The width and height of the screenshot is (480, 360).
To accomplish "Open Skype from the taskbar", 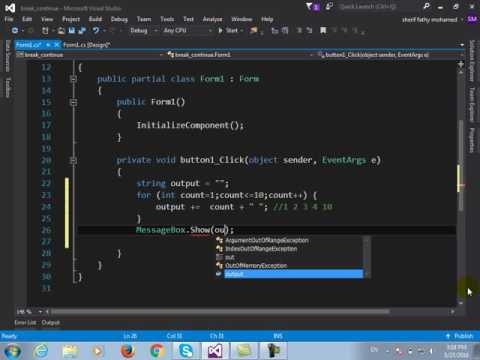I will (186, 351).
